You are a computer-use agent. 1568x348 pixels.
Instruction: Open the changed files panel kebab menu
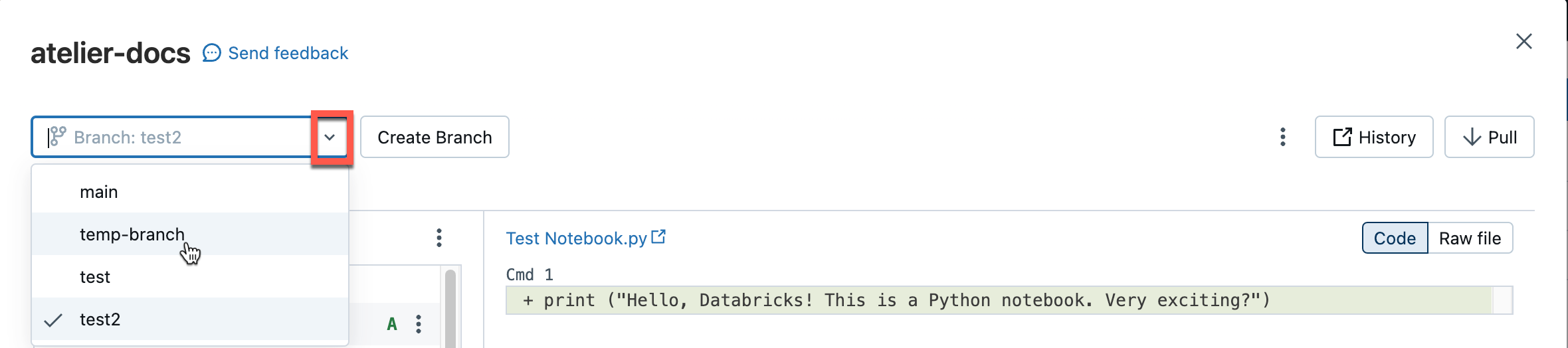439,238
